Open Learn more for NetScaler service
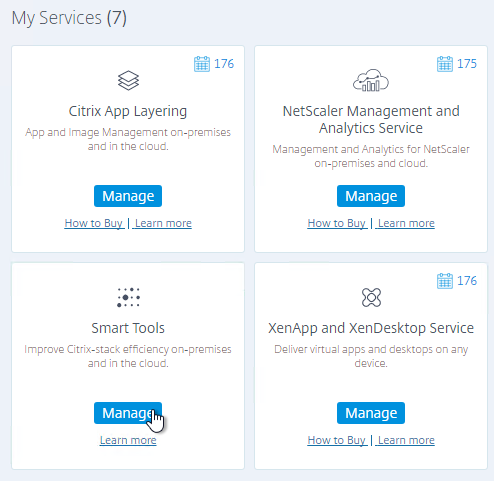The width and height of the screenshot is (494, 481). (406, 223)
